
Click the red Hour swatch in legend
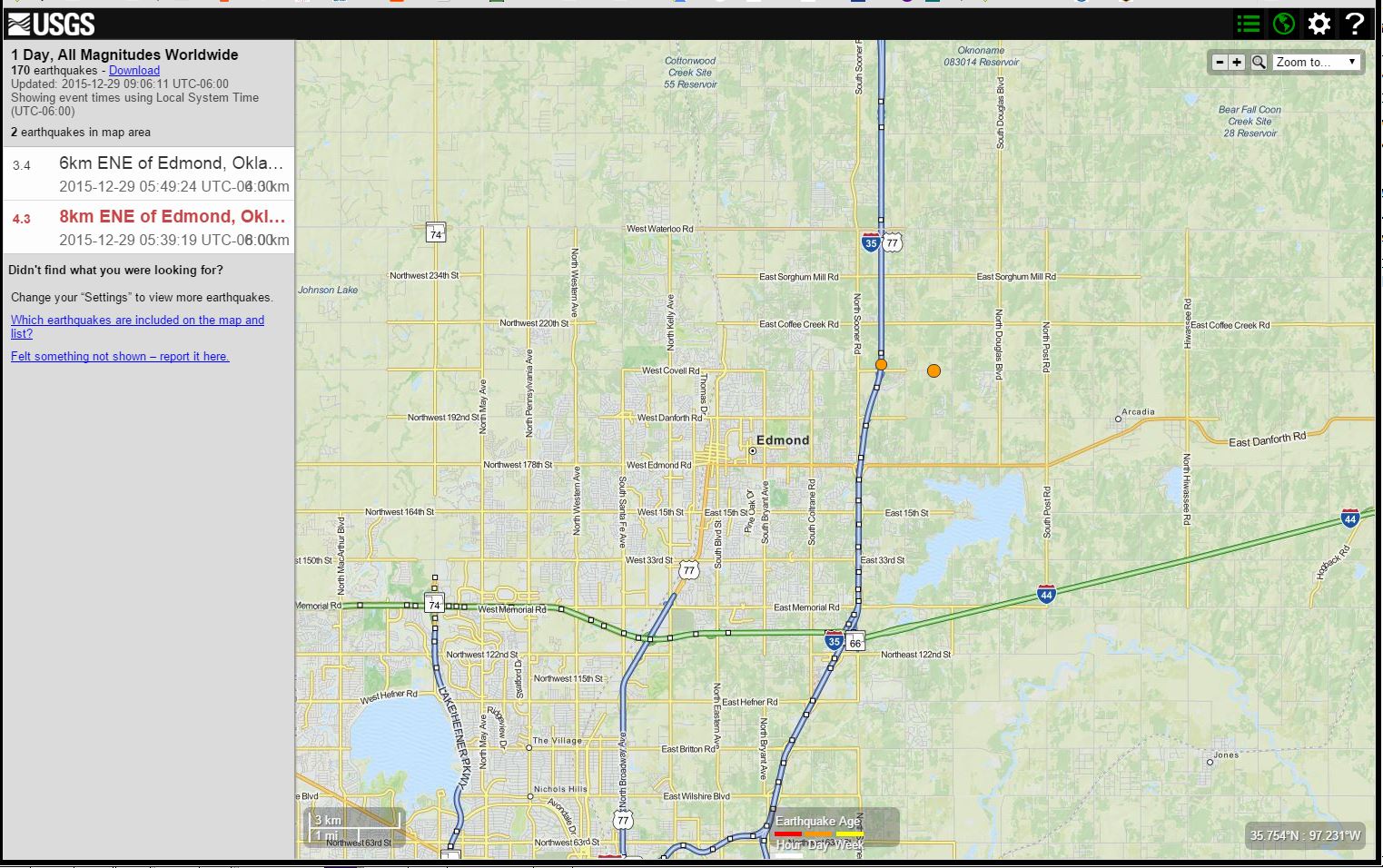click(x=787, y=833)
